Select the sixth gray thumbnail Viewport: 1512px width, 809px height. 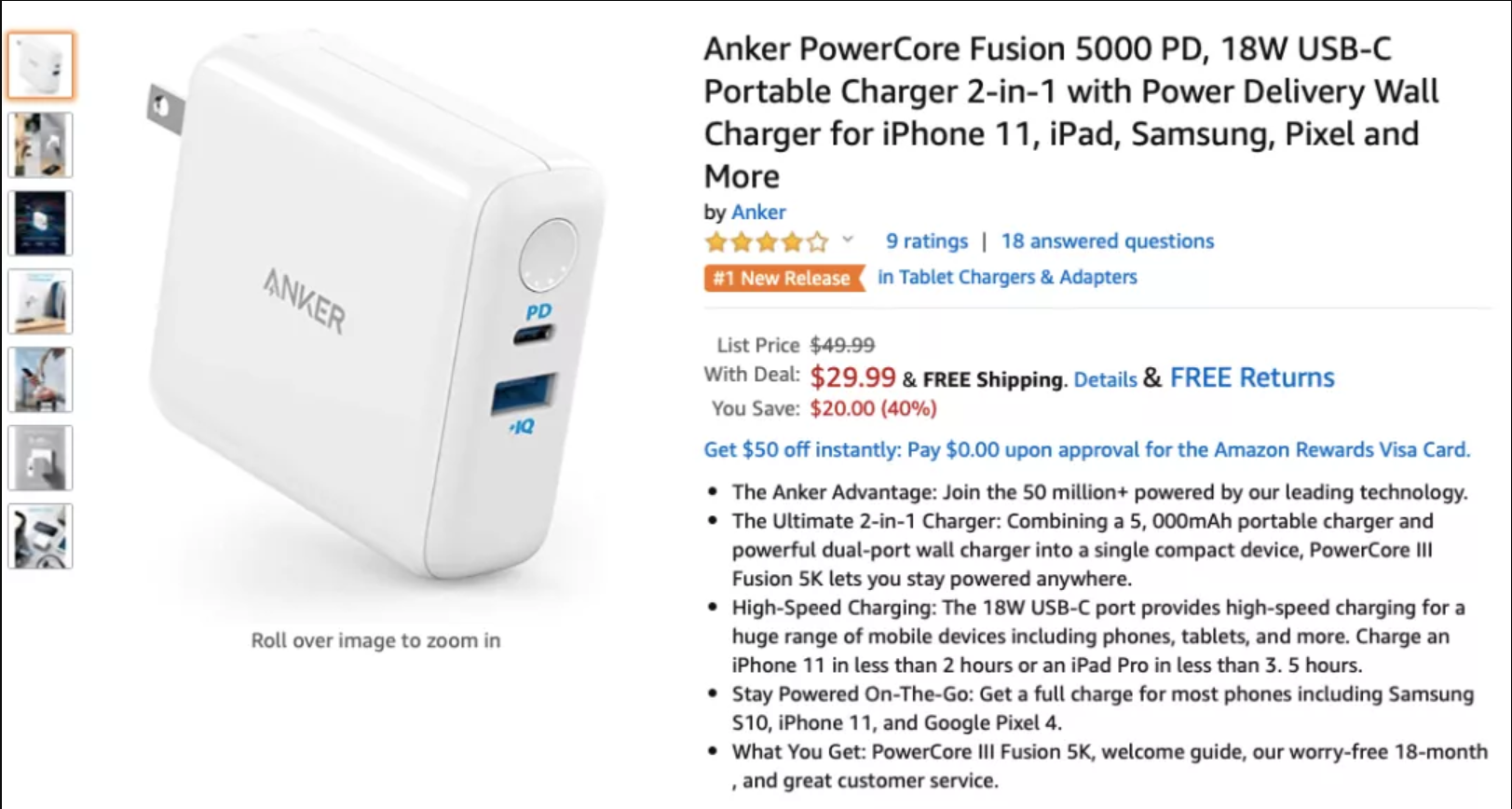coord(40,459)
